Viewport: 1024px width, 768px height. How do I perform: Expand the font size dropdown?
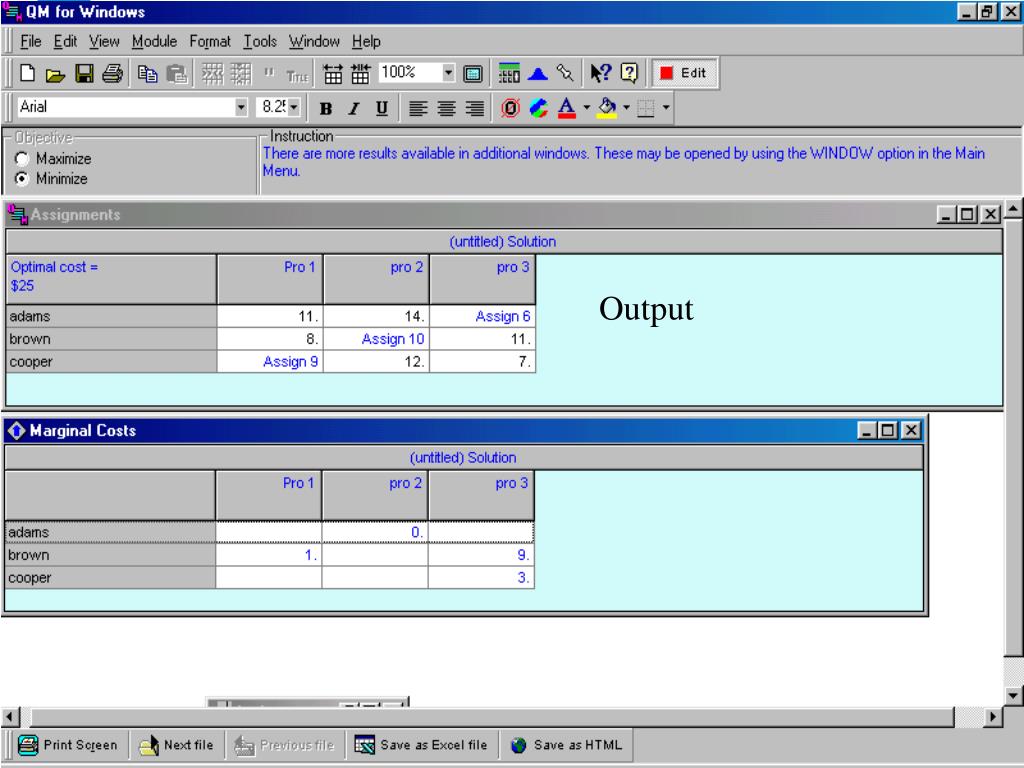point(294,107)
